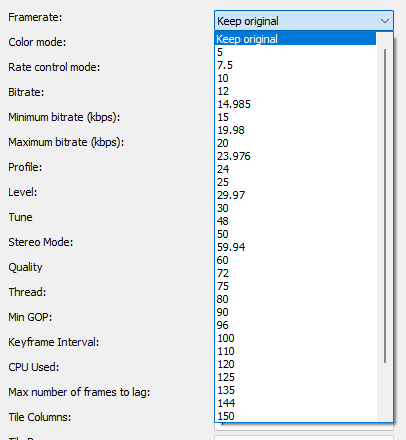
Task: Click the 48 option in the list
Action: pos(295,221)
